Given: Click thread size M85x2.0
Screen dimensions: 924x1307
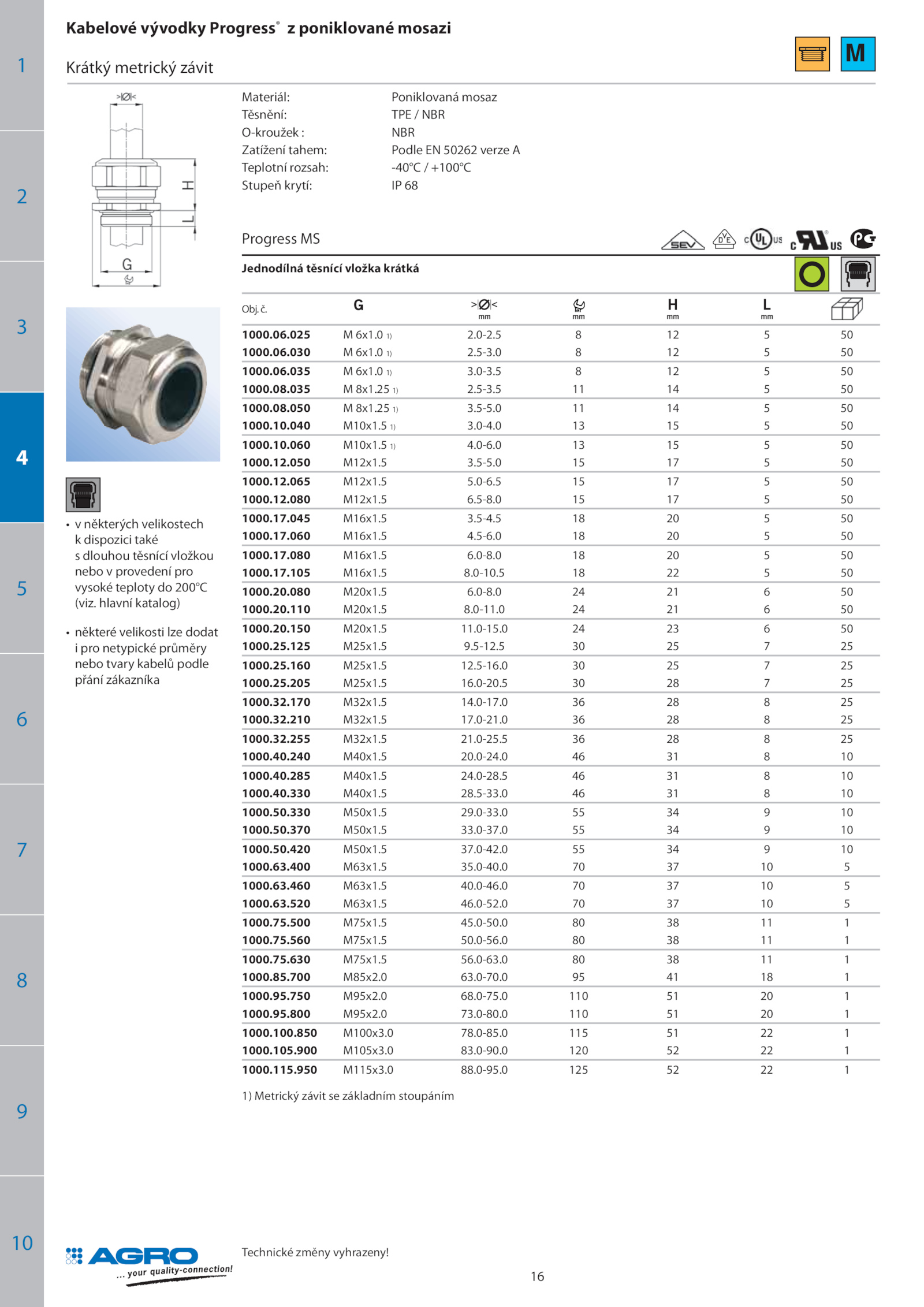Looking at the screenshot, I should [x=365, y=977].
